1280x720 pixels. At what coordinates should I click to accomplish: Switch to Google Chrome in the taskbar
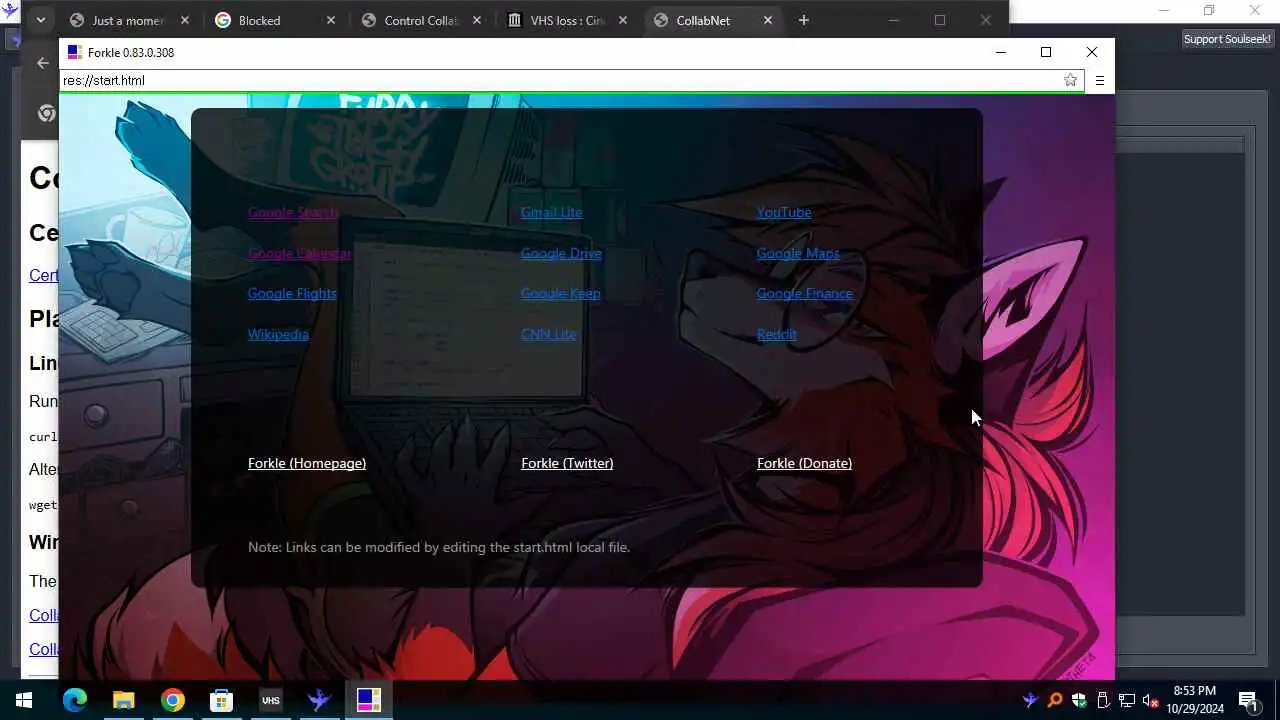coord(172,700)
